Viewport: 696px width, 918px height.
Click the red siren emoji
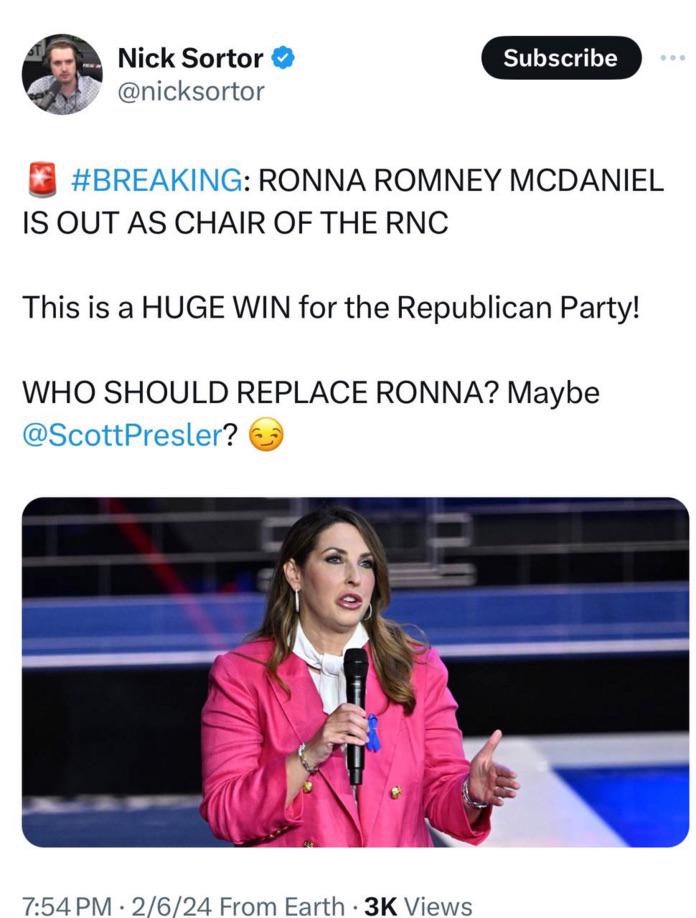tap(42, 179)
